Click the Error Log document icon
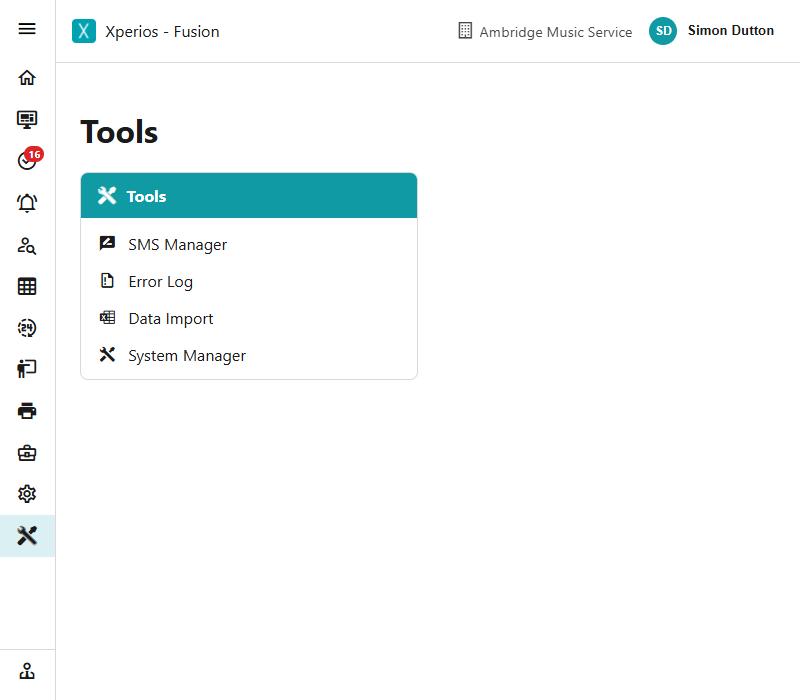This screenshot has height=700, width=800. point(107,281)
